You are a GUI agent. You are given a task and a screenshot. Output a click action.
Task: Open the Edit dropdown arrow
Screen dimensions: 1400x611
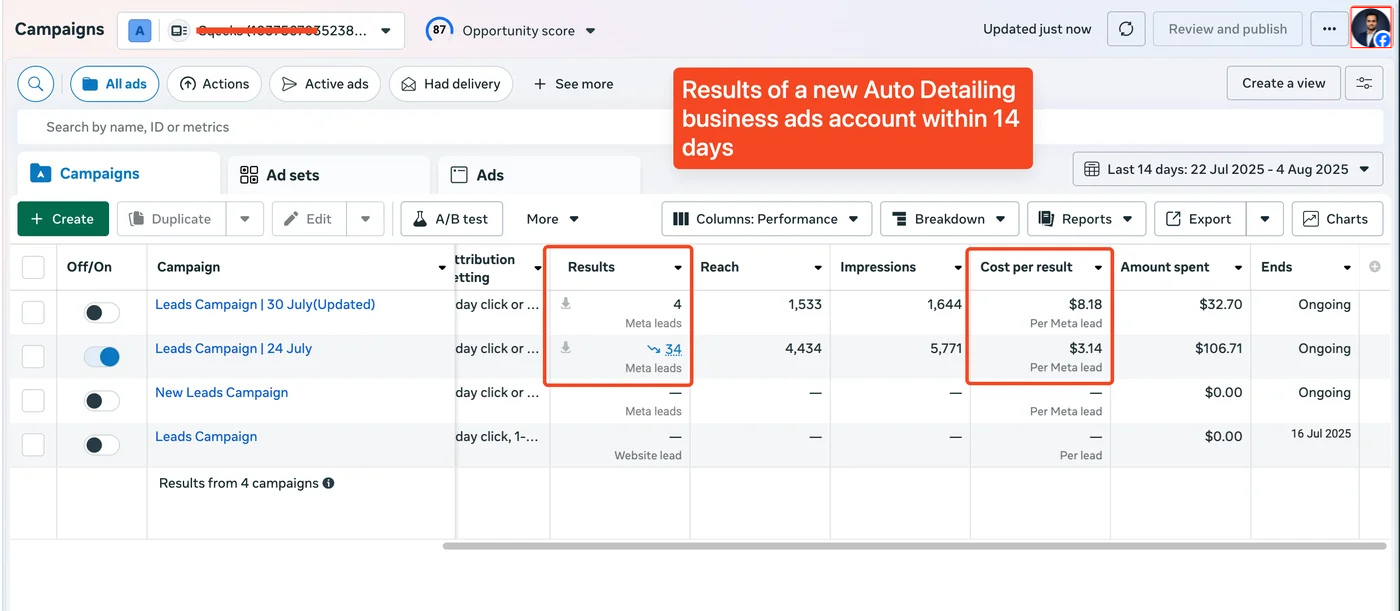pos(365,219)
